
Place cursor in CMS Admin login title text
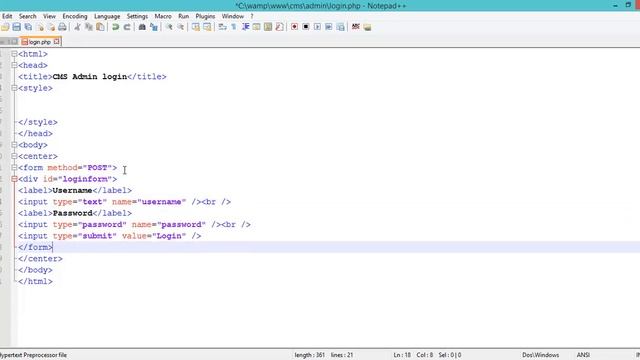pyautogui.click(x=90, y=77)
